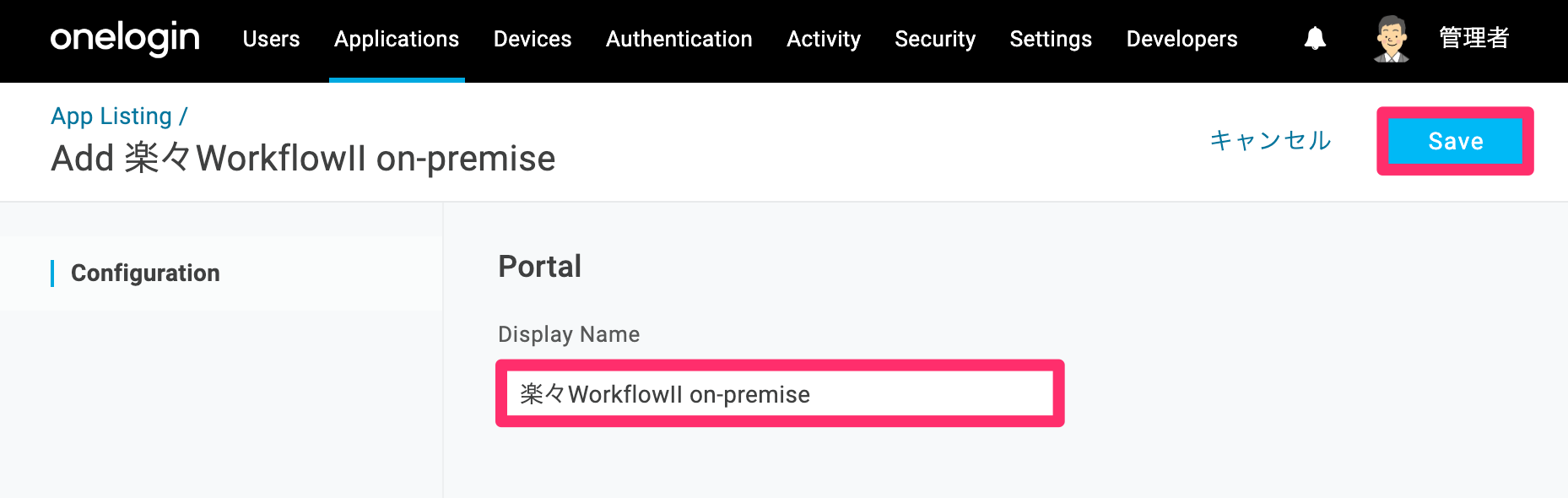Open the notifications bell
1568x498 pixels.
coord(1315,38)
